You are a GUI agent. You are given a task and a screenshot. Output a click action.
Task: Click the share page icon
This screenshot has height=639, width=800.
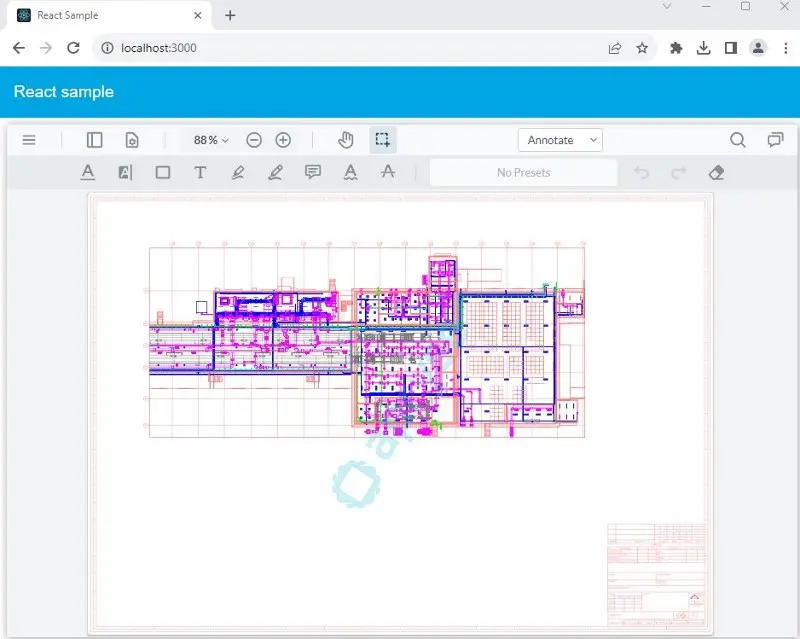[615, 48]
